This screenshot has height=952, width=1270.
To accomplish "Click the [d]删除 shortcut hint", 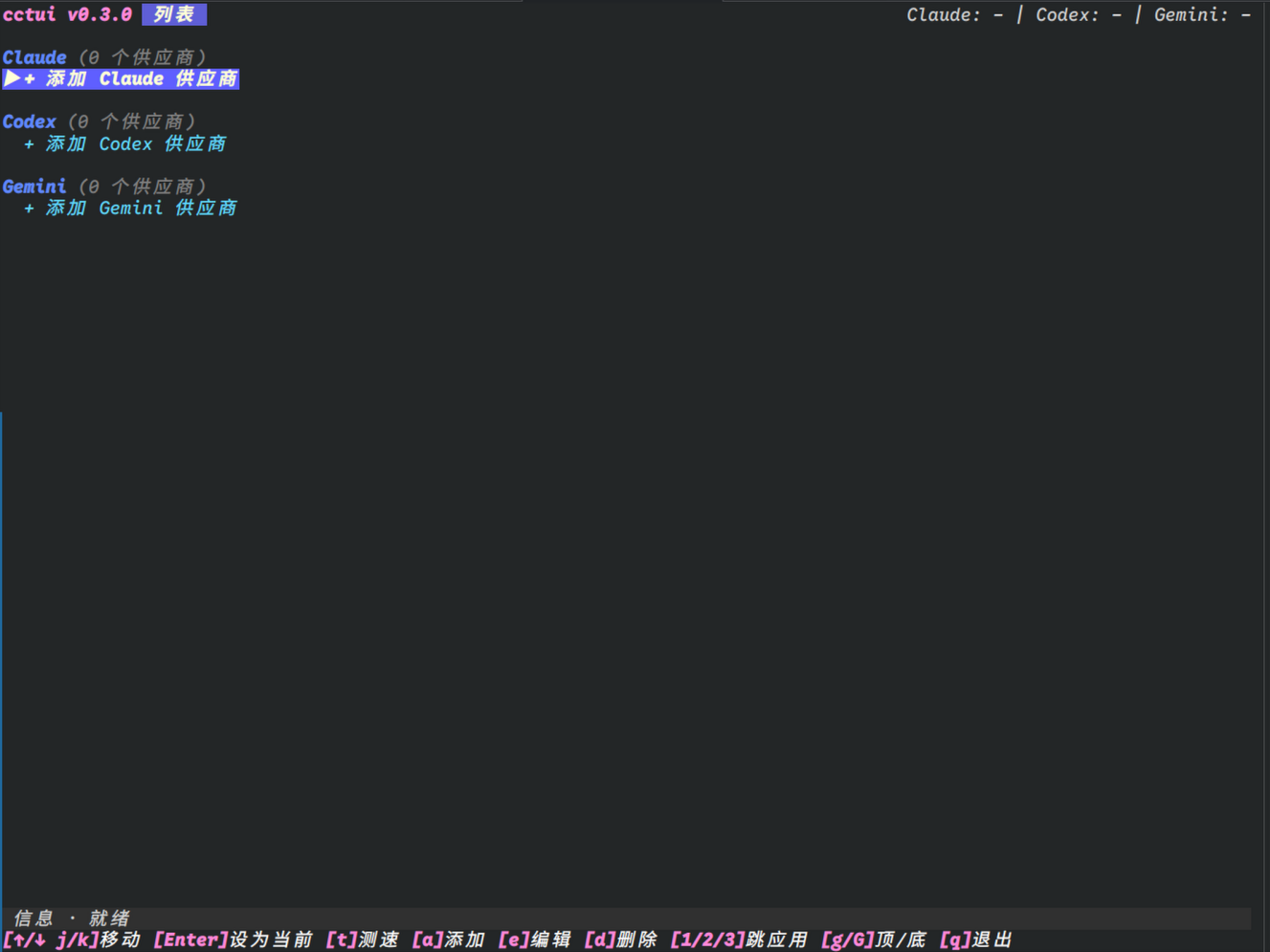I will [621, 941].
